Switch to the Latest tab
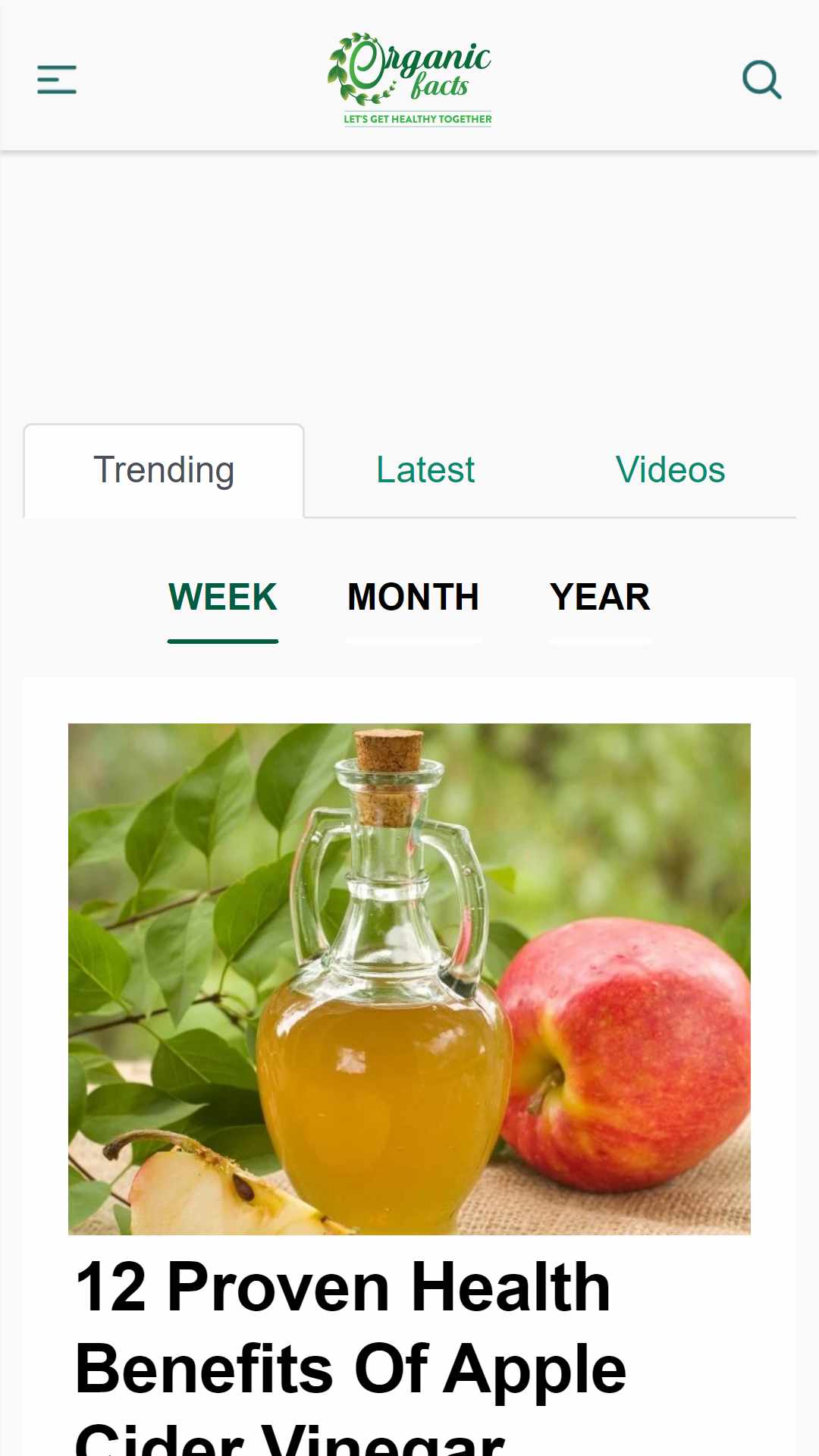The height and width of the screenshot is (1456, 819). click(425, 470)
